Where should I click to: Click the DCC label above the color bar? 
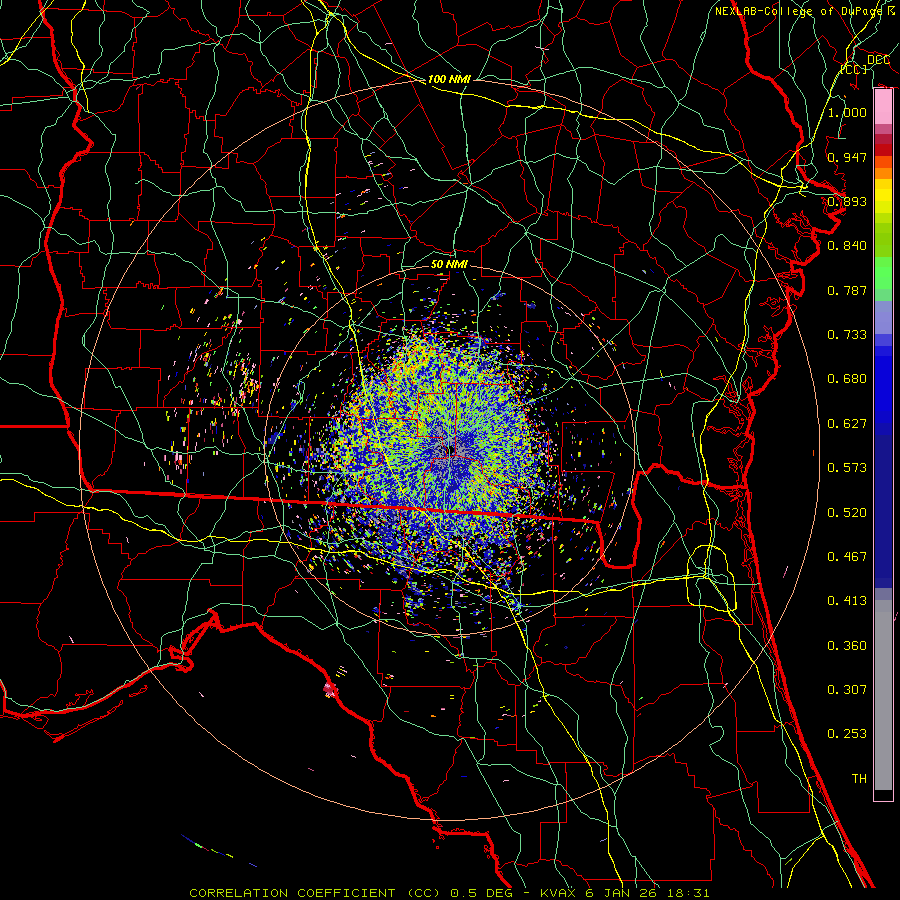coord(878,60)
